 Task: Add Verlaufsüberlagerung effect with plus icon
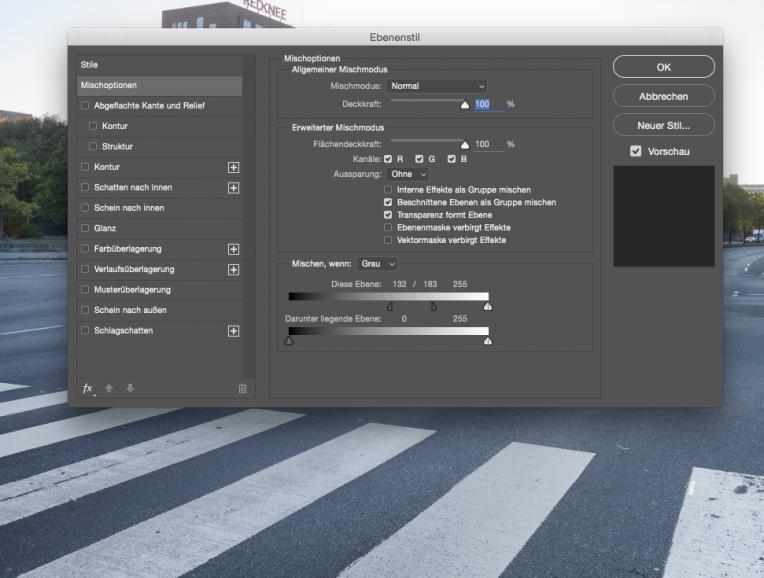coord(233,270)
